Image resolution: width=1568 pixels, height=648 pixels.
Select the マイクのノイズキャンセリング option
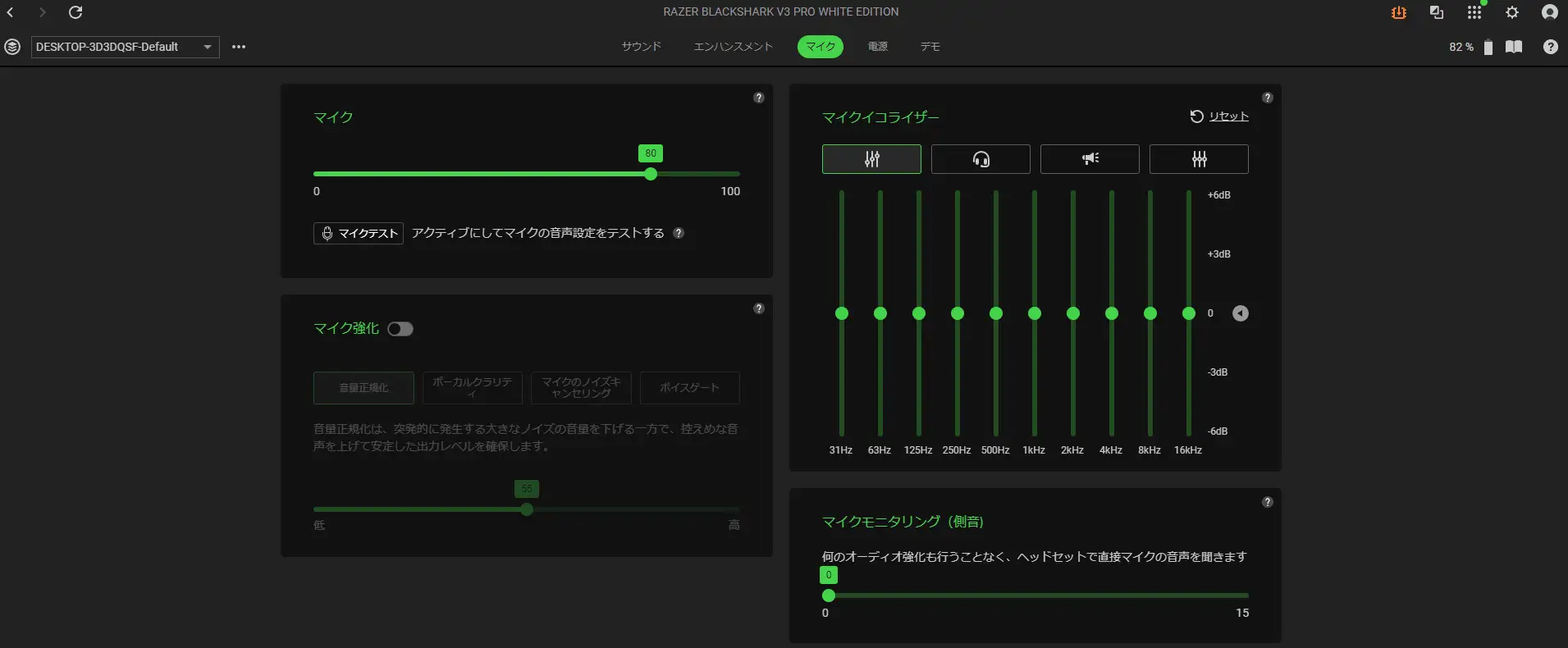coord(582,388)
